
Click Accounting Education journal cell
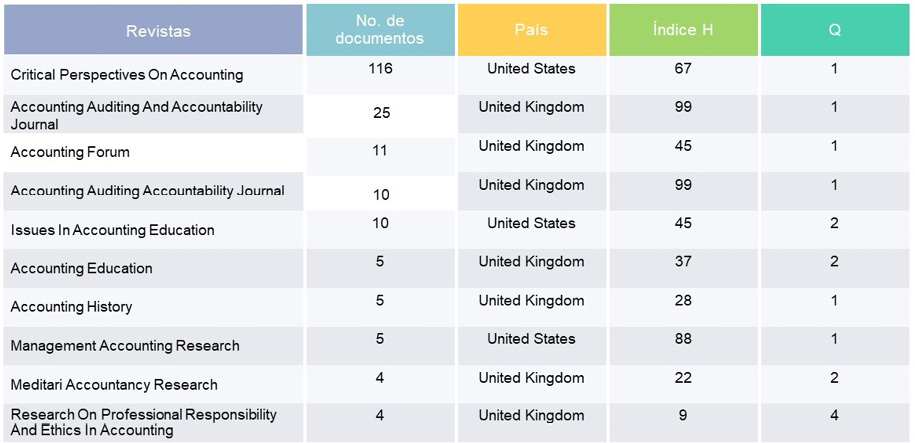click(82, 269)
